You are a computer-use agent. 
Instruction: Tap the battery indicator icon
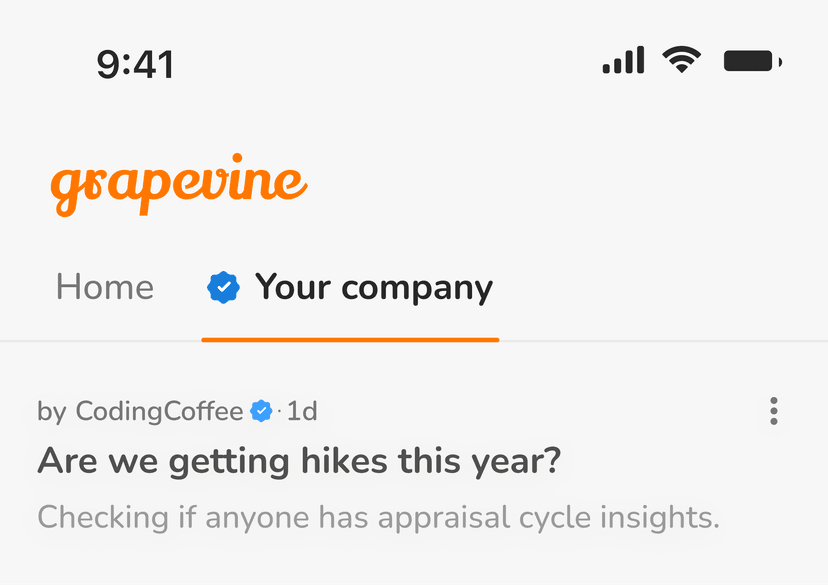point(751,62)
